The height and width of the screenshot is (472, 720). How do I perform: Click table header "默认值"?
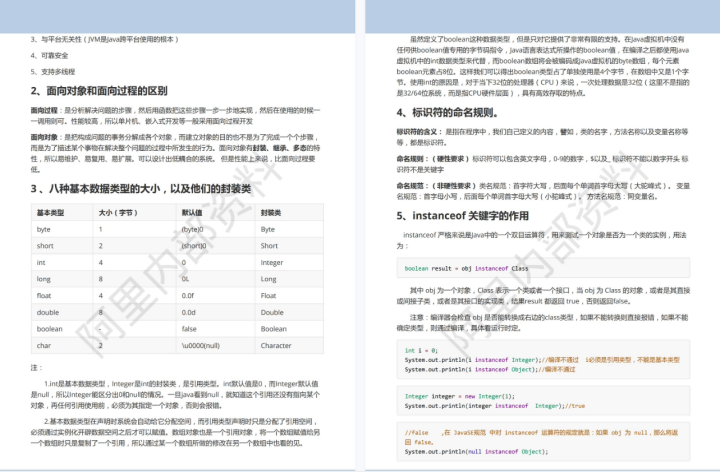point(191,213)
